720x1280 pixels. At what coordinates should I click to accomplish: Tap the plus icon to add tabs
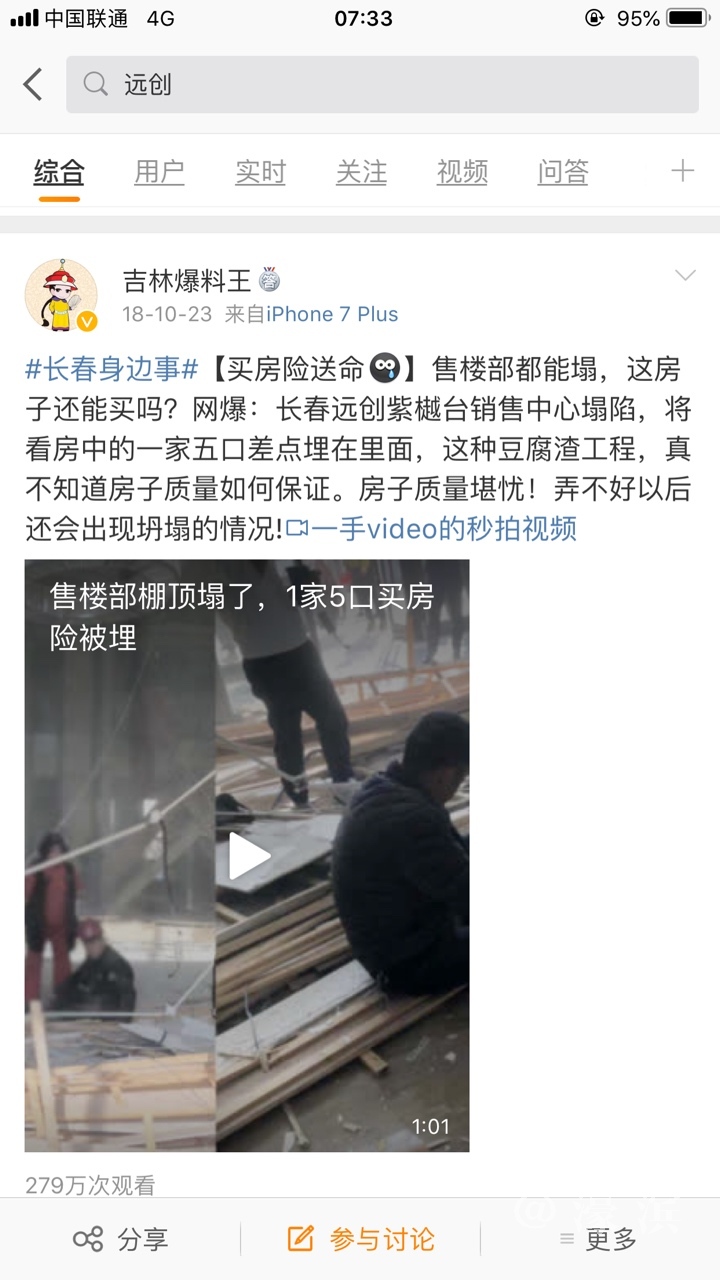pyautogui.click(x=682, y=171)
